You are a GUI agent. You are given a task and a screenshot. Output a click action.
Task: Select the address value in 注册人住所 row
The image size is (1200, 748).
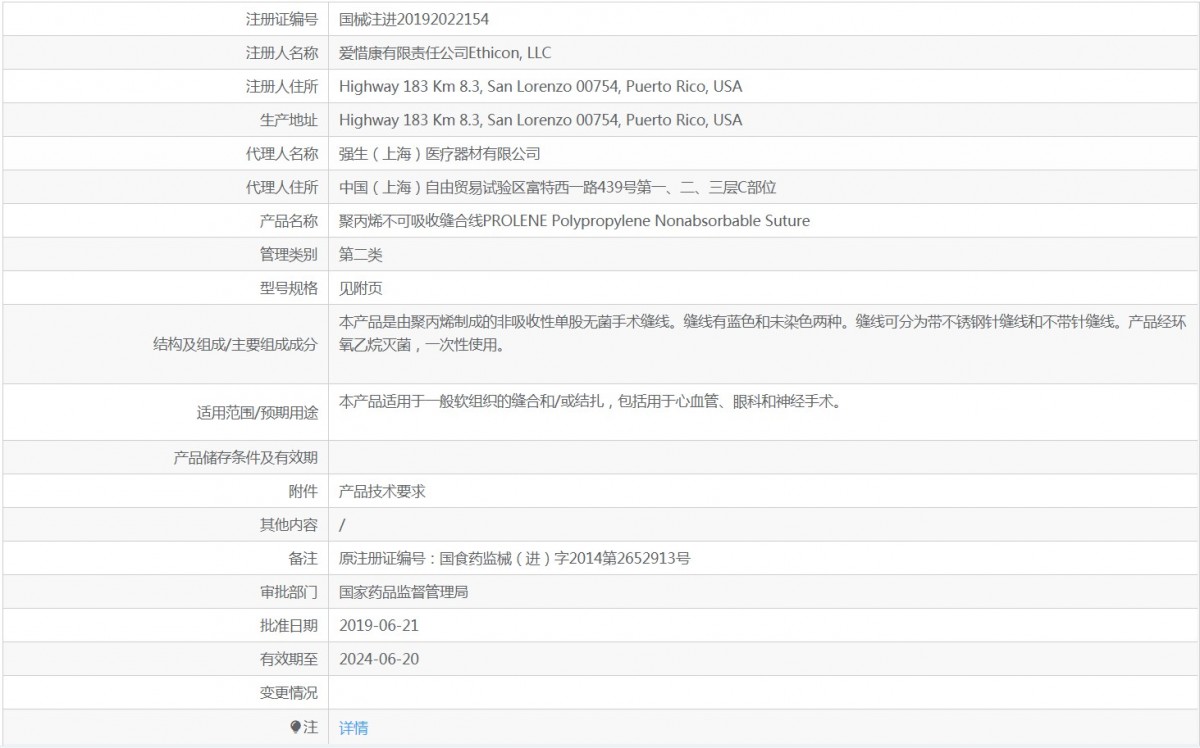541,86
